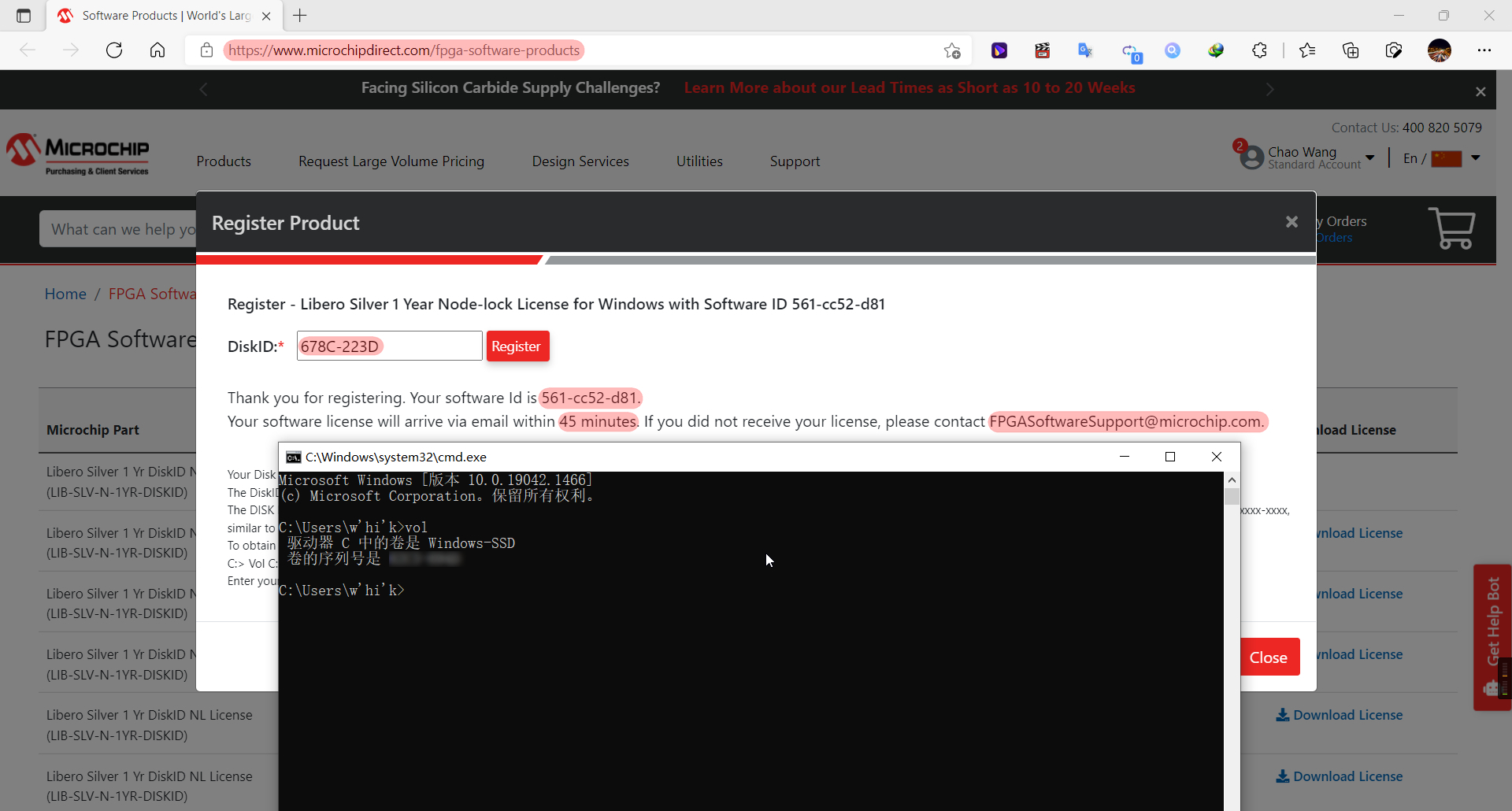
Task: Expand the Chao Wang account dropdown
Action: tap(1370, 157)
